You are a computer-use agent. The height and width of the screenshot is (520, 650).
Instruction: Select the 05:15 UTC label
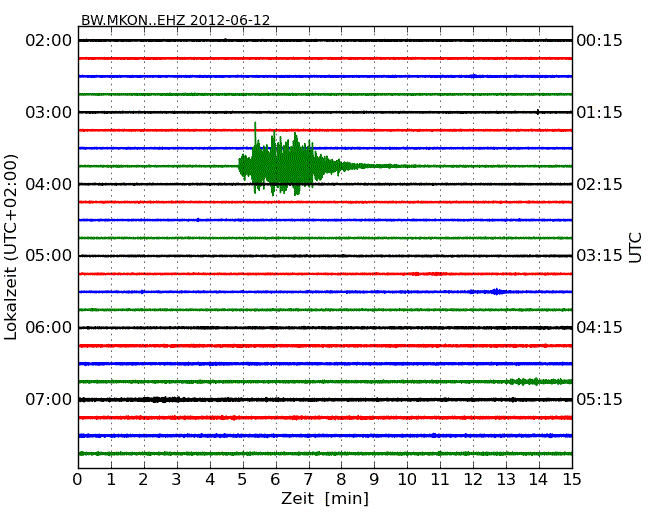pos(599,399)
